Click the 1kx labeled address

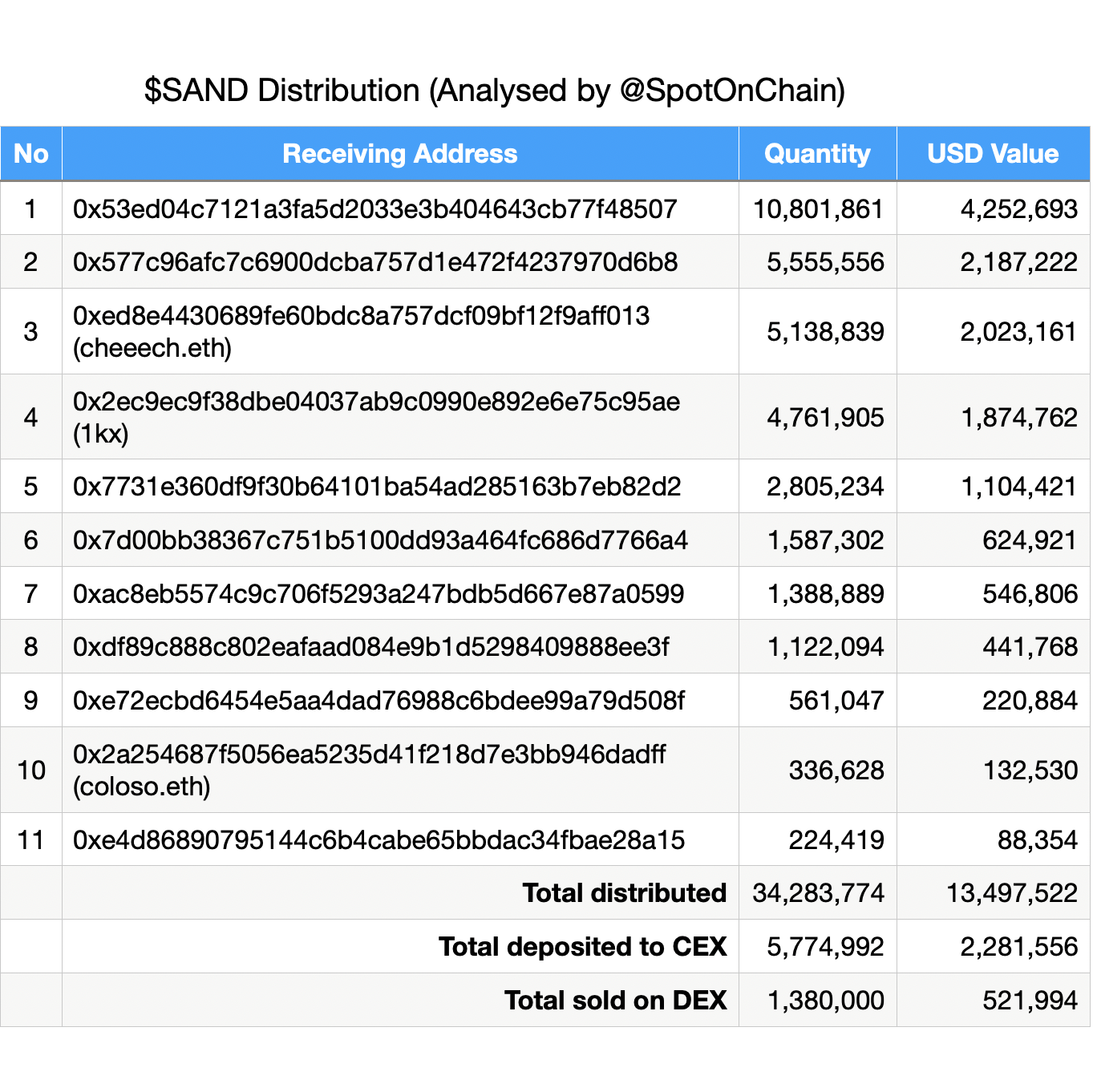[376, 417]
